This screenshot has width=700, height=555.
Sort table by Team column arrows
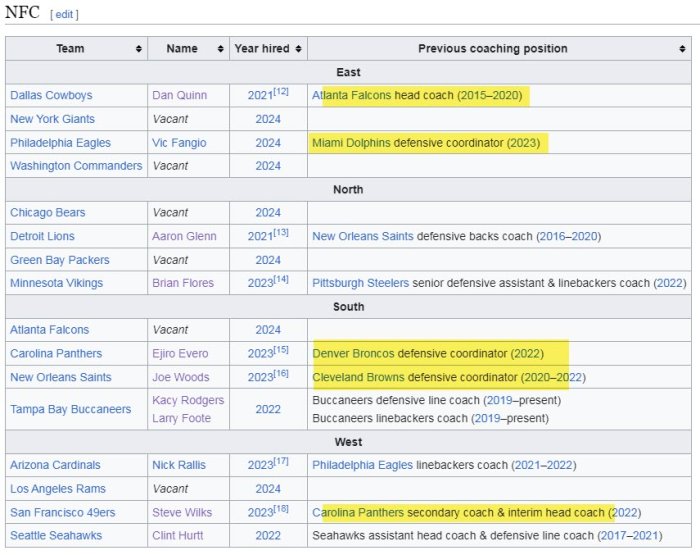[x=139, y=49]
